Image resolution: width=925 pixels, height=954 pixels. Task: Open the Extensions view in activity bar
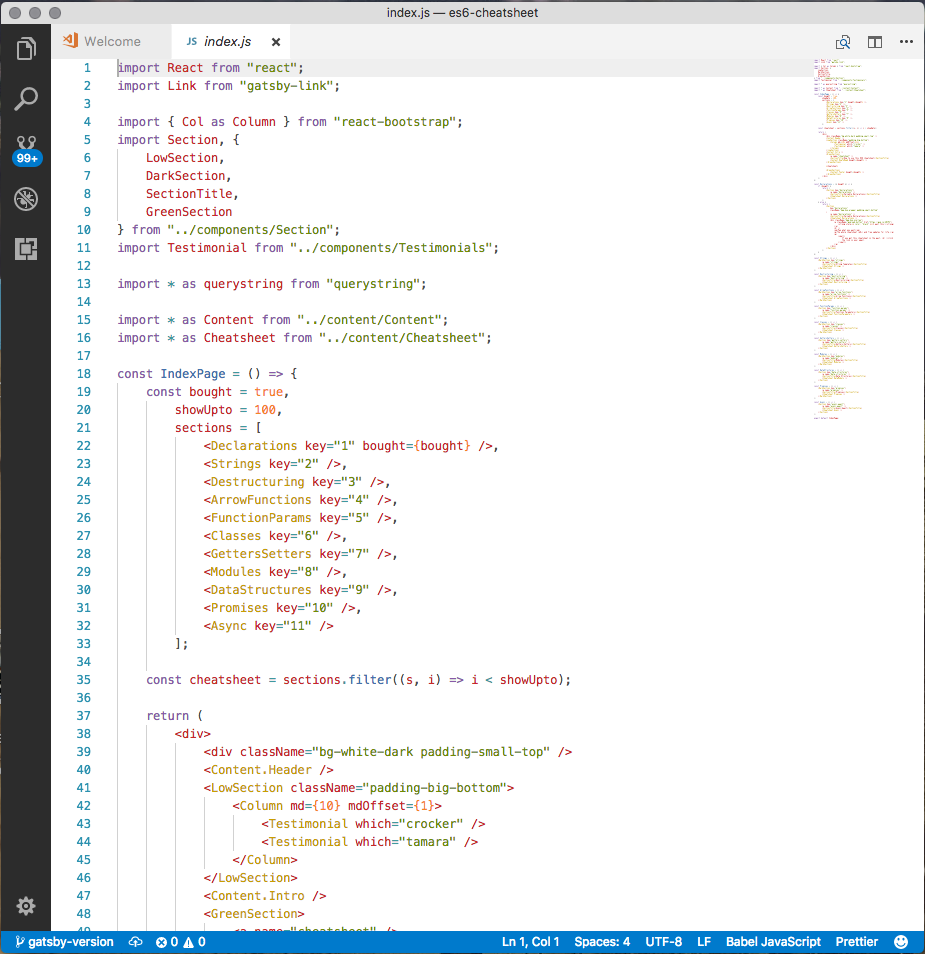[x=26, y=248]
